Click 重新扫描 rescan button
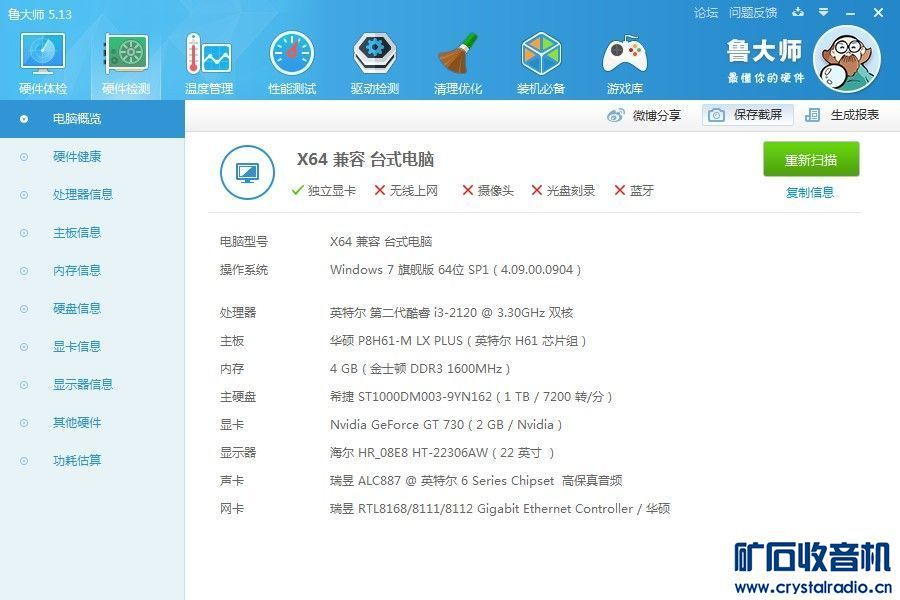This screenshot has height=600, width=900. pos(811,160)
